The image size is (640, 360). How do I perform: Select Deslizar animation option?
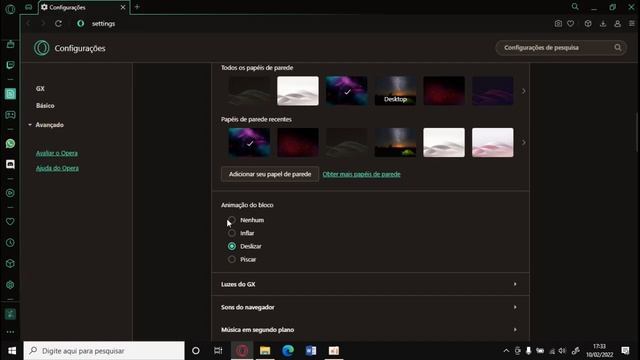pyautogui.click(x=232, y=246)
